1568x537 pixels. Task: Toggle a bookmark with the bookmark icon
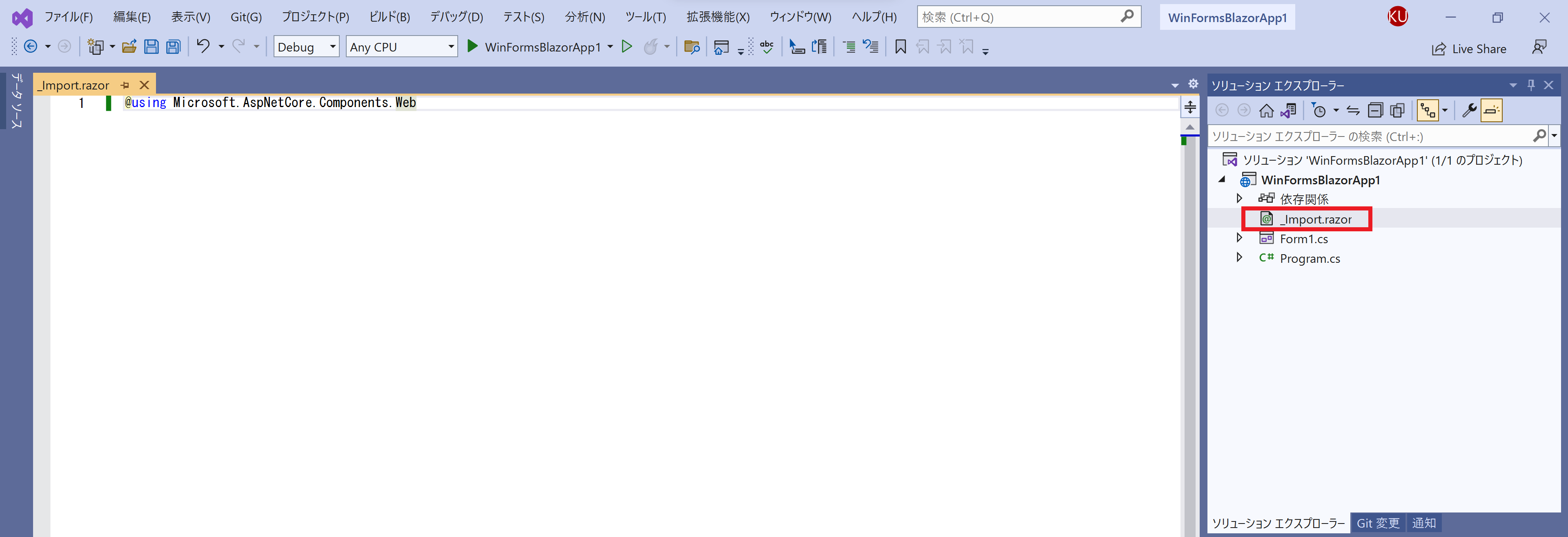pyautogui.click(x=901, y=46)
